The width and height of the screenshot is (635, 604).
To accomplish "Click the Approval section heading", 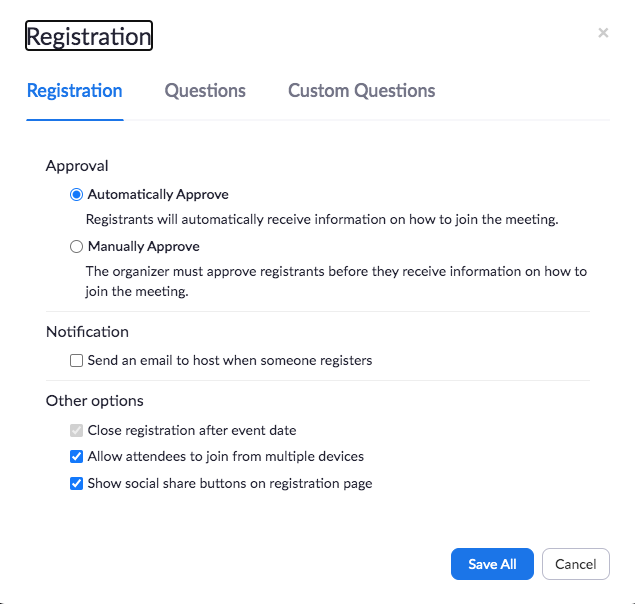I will [77, 166].
